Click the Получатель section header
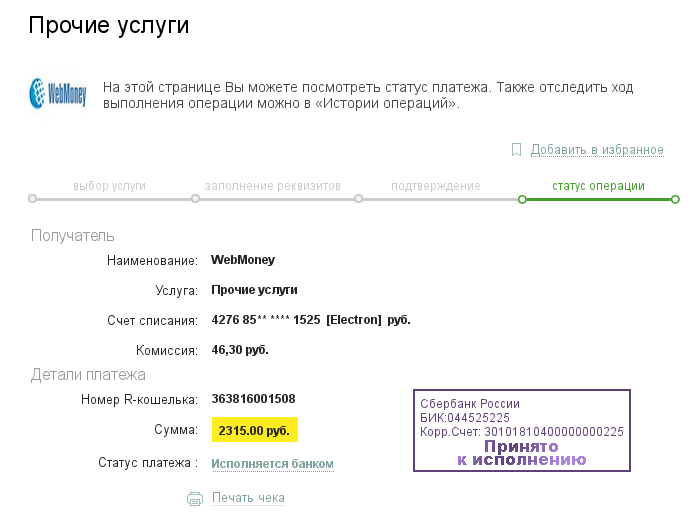692x515 pixels. click(73, 236)
